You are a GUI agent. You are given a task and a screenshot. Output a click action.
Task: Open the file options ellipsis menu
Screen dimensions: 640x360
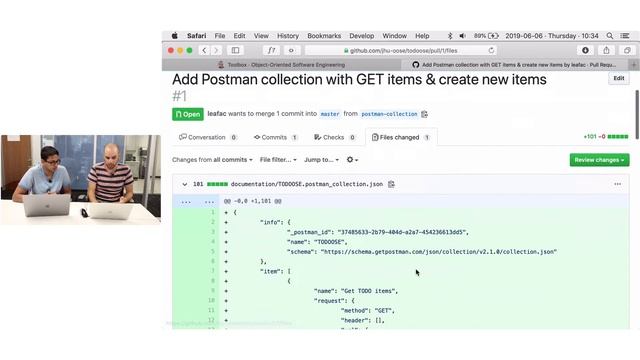618,184
